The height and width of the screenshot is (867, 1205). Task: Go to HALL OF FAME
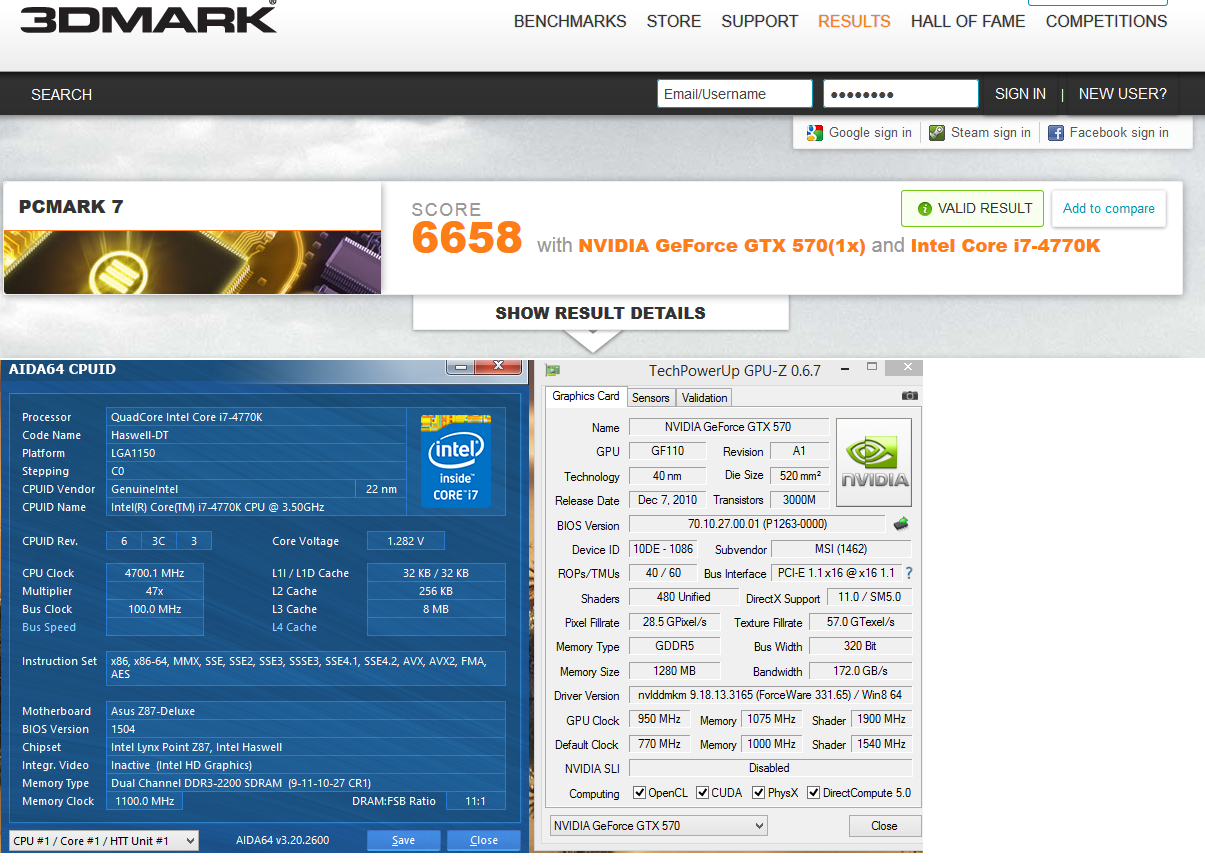click(x=968, y=21)
